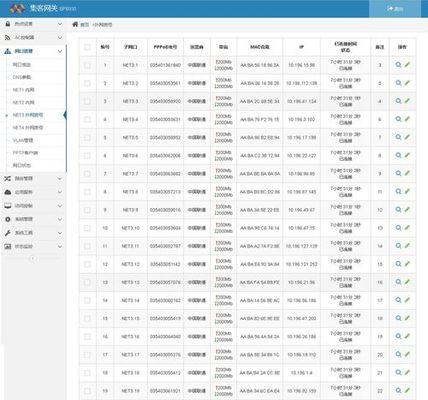Click the green pencil icon in NET3.1 row
Screen dimensions: 428x400
(x=407, y=65)
